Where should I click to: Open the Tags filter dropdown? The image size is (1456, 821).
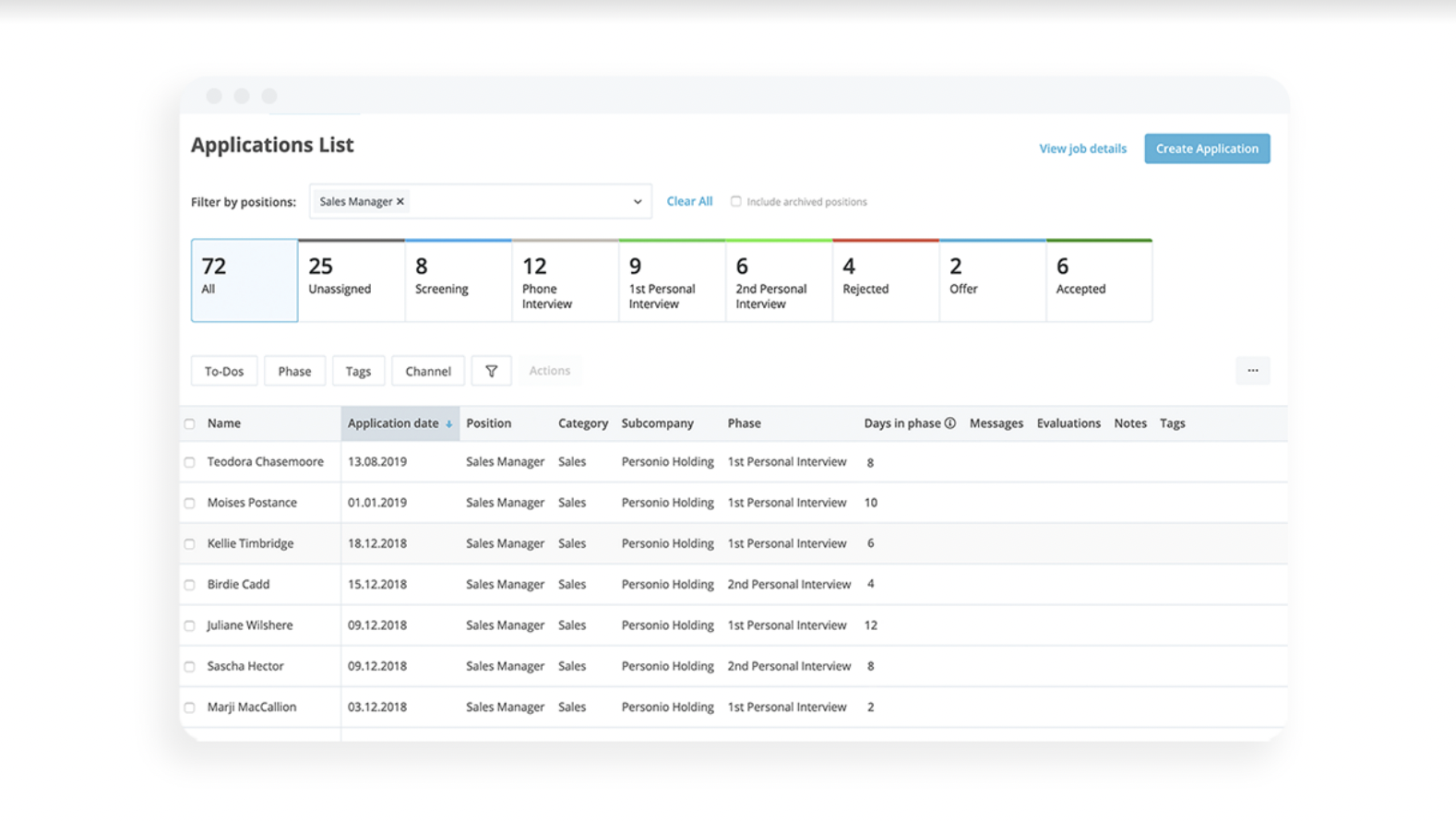(358, 371)
